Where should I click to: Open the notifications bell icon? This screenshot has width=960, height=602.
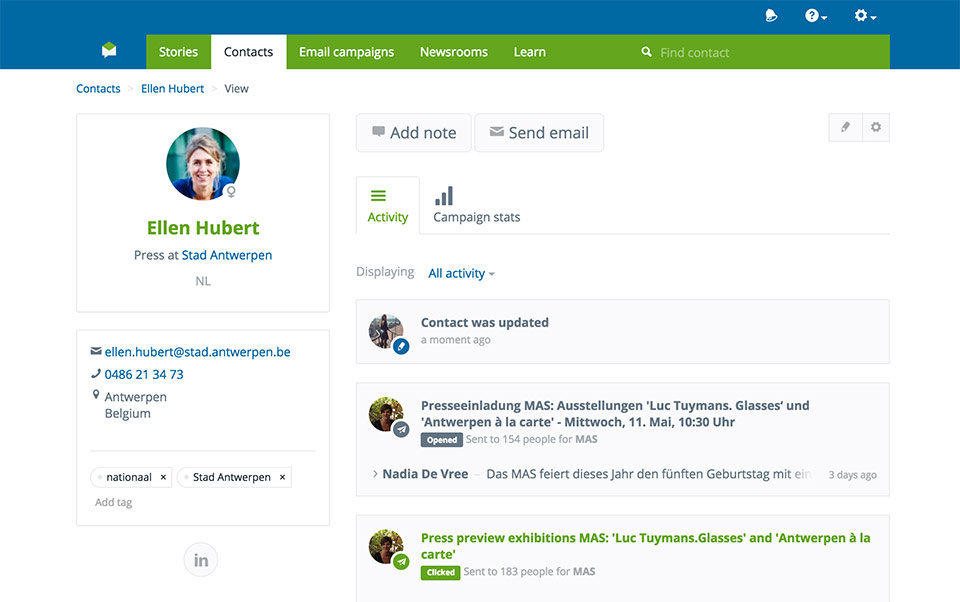click(771, 16)
